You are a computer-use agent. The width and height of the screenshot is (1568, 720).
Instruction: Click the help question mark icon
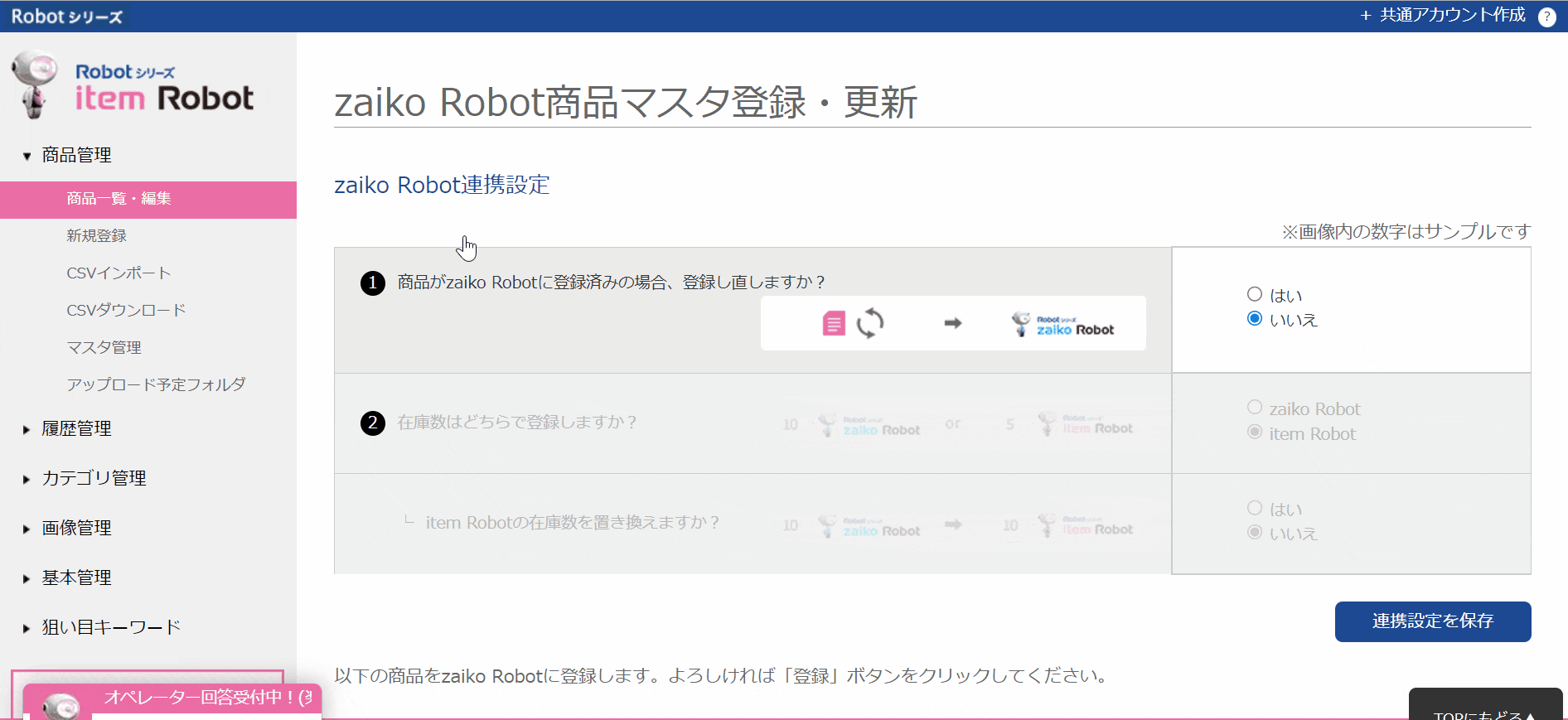coord(1546,17)
